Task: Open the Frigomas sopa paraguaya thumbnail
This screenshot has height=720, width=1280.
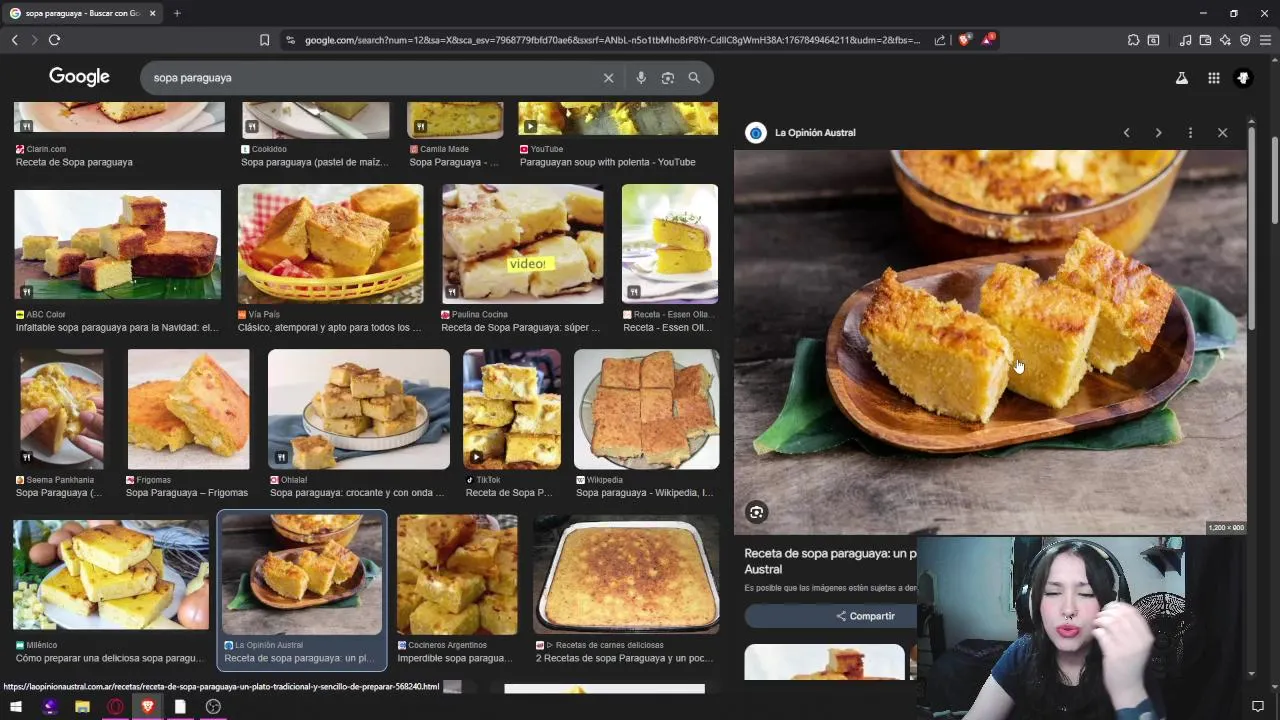Action: (188, 409)
